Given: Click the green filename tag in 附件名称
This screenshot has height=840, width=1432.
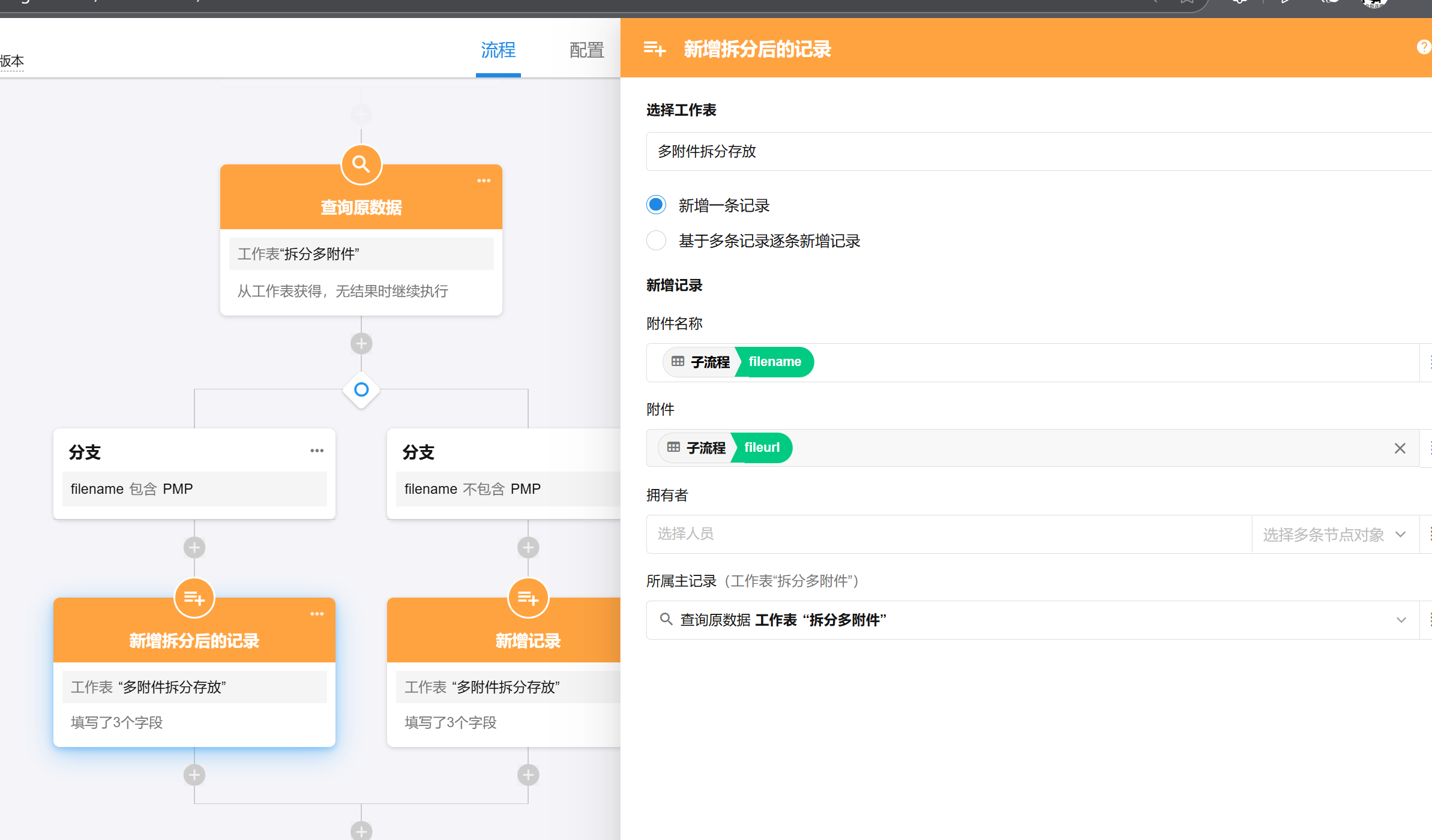Looking at the screenshot, I should (x=774, y=362).
